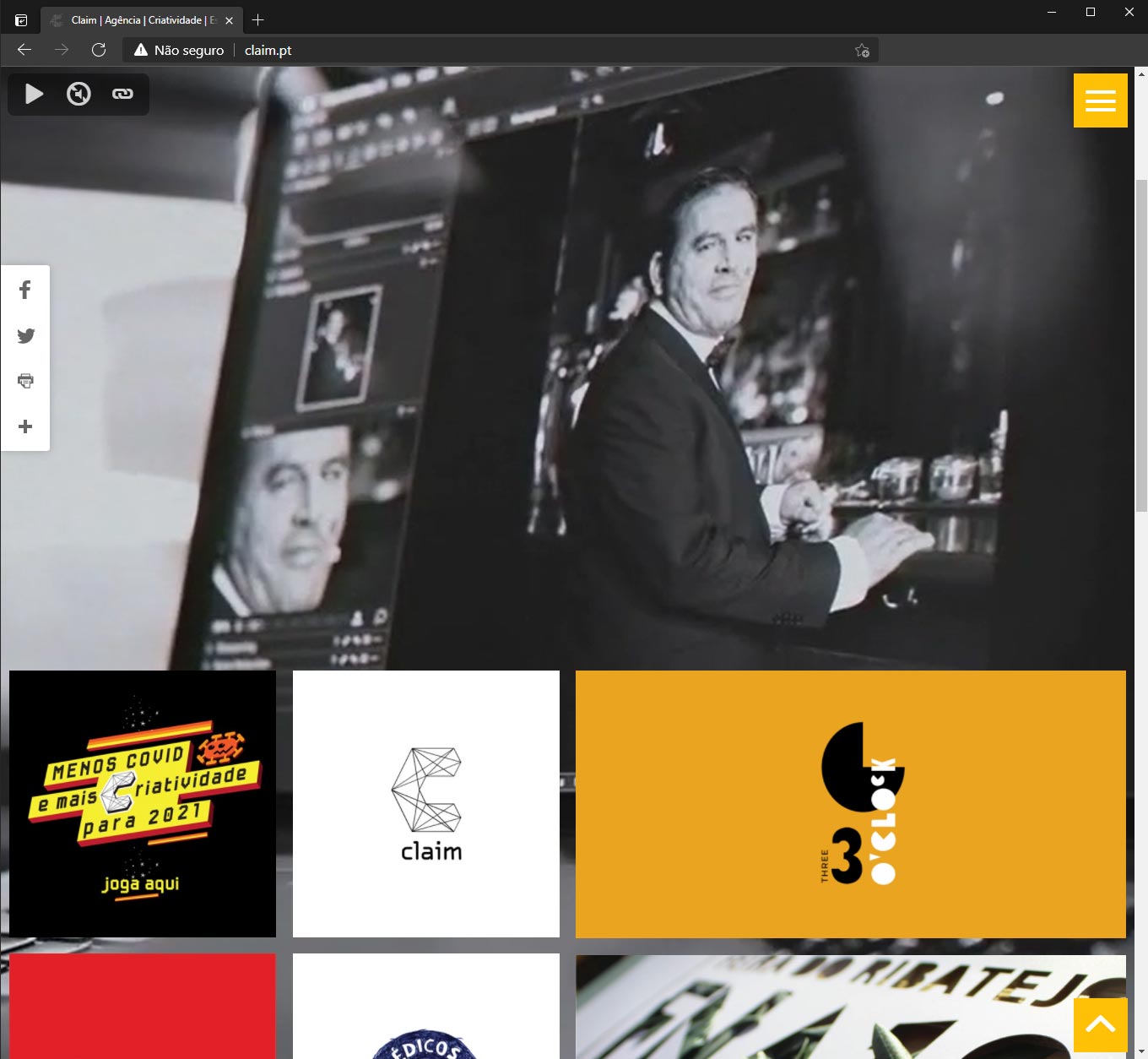Close the Claim browser tab

229,20
